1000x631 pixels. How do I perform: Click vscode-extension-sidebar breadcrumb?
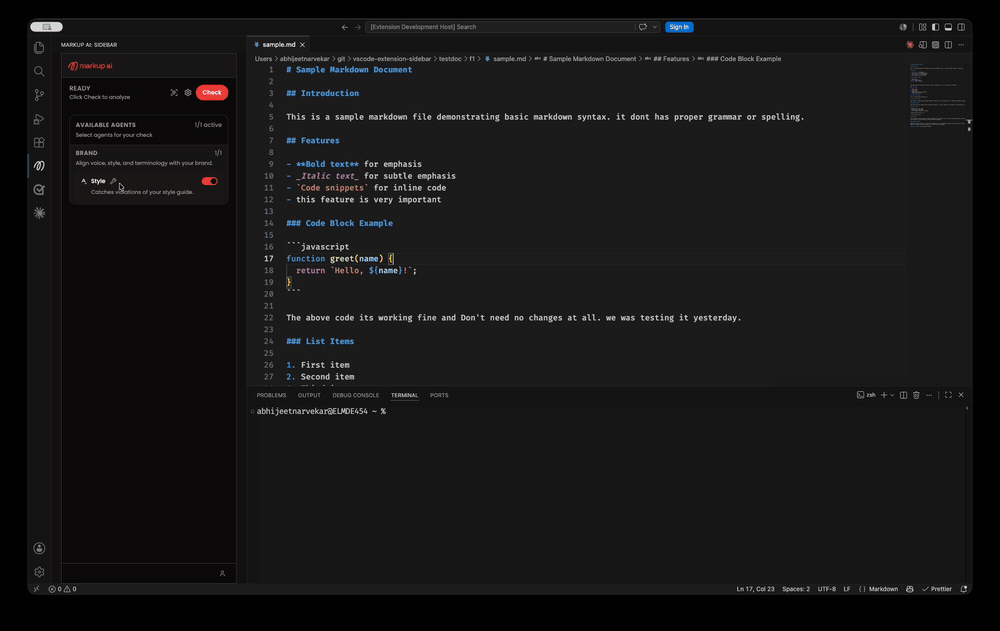[x=392, y=59]
